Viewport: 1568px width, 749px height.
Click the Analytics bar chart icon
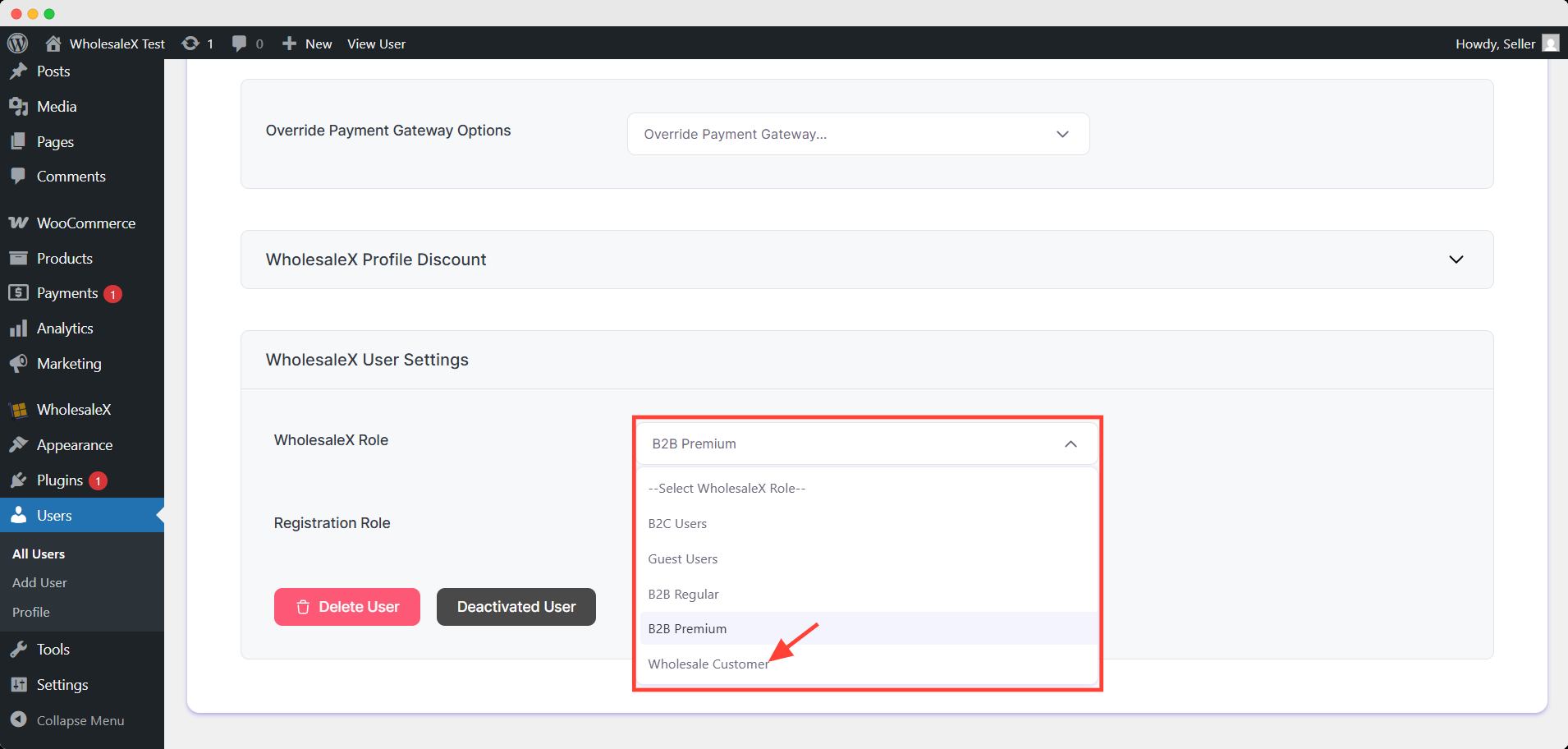(x=18, y=329)
